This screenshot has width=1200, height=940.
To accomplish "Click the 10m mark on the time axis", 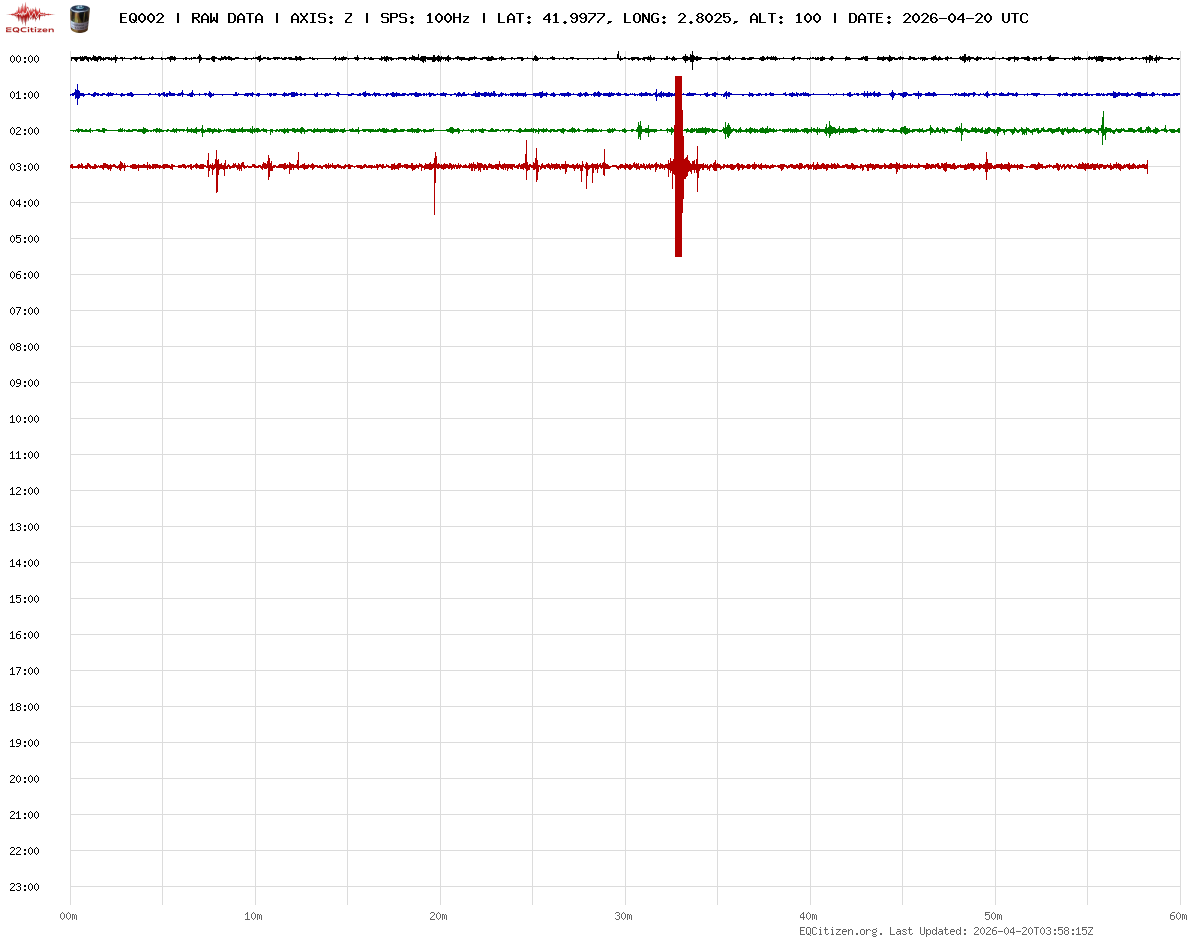I will 254,916.
